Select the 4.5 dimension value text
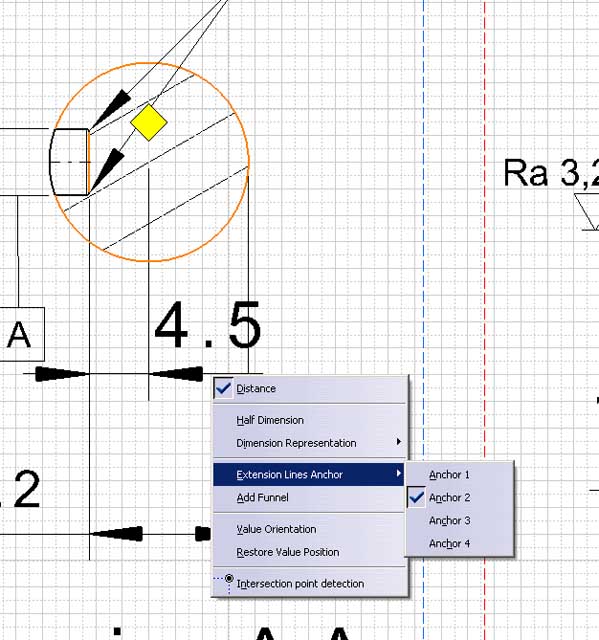Screen dimensions: 599x640 (207, 325)
